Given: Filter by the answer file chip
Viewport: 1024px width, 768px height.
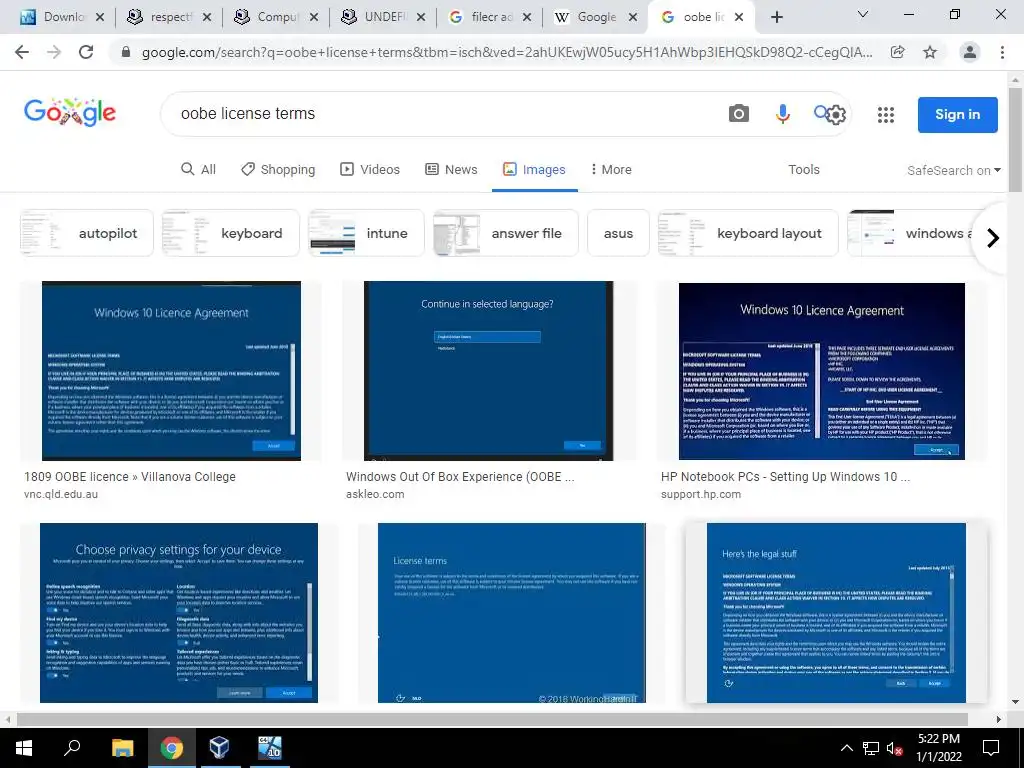Looking at the screenshot, I should [505, 233].
